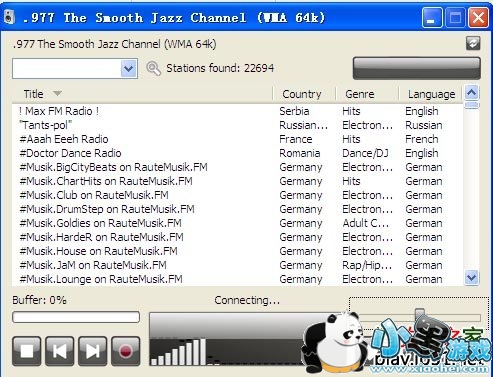The width and height of the screenshot is (493, 377).
Task: Select "#Musik.Lounge on RauteMusik.FM"
Action: point(237,279)
